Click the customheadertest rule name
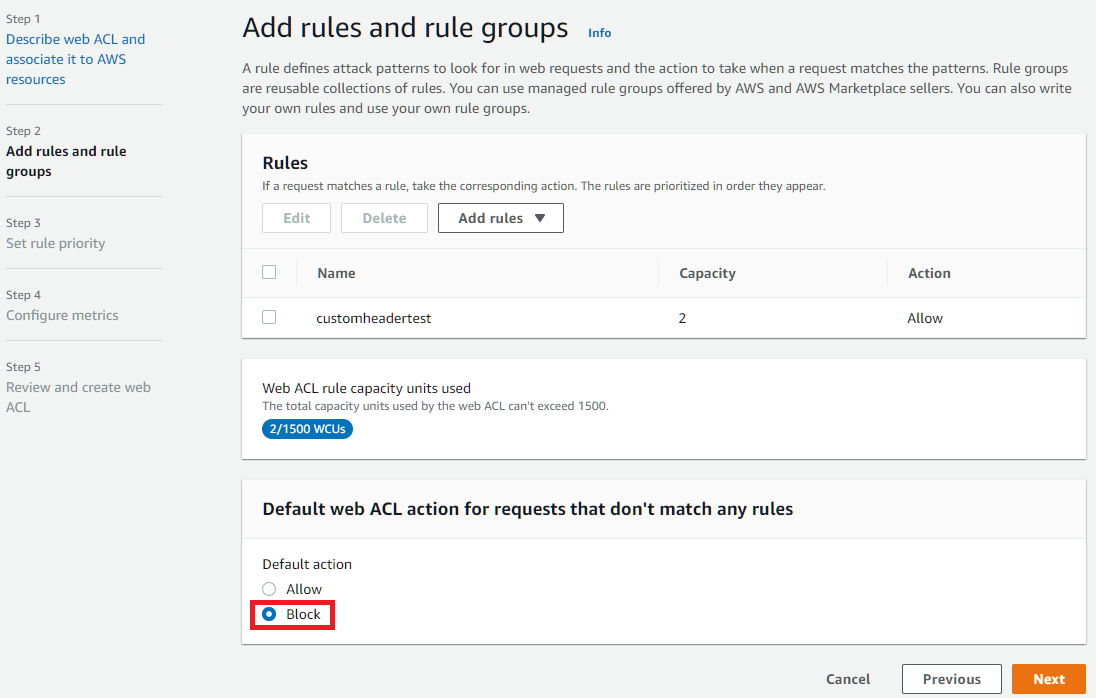Viewport: 1096px width, 698px height. [x=373, y=318]
